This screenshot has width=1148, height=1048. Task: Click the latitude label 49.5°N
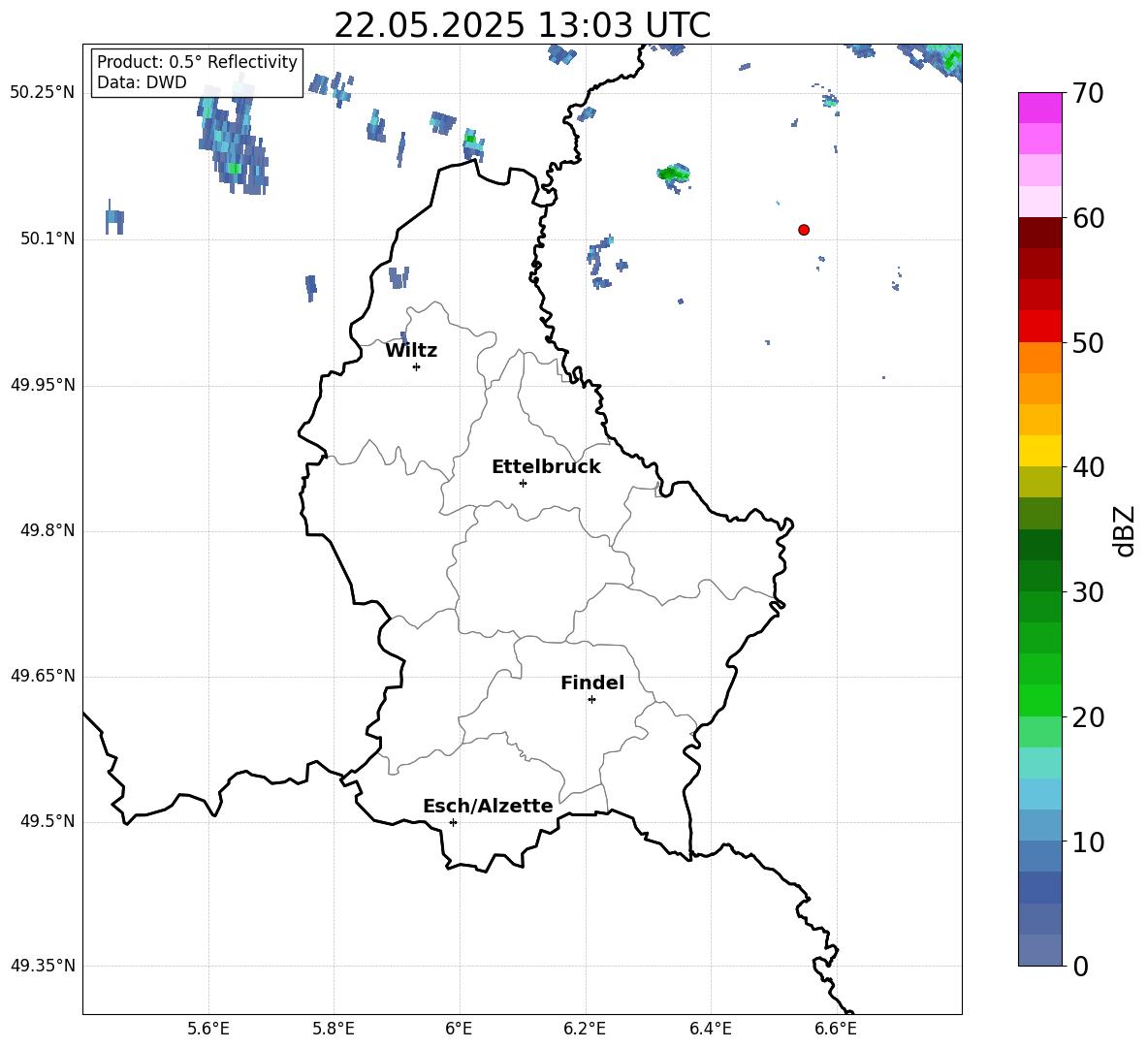[x=48, y=821]
